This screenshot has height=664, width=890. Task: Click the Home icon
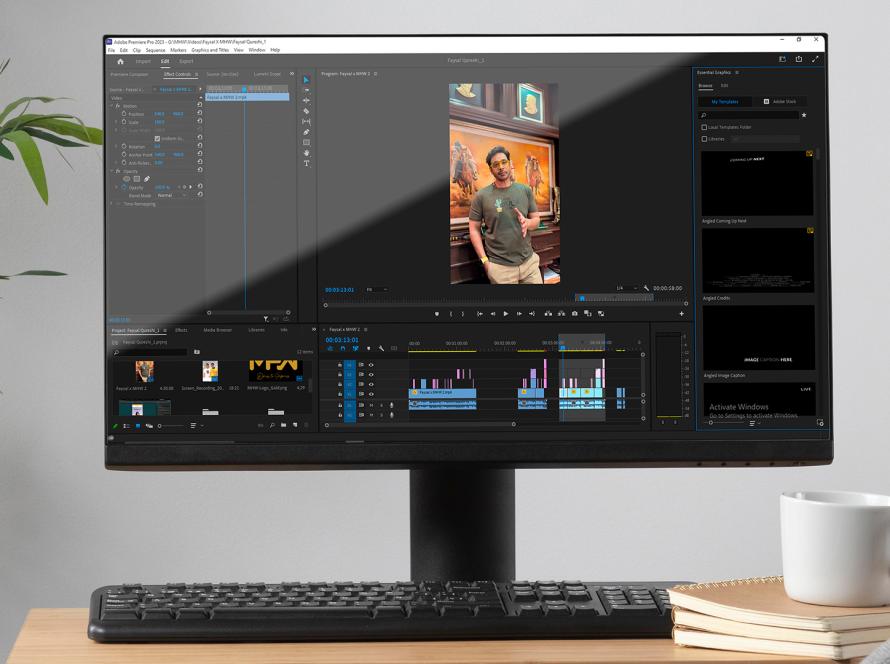(x=121, y=62)
